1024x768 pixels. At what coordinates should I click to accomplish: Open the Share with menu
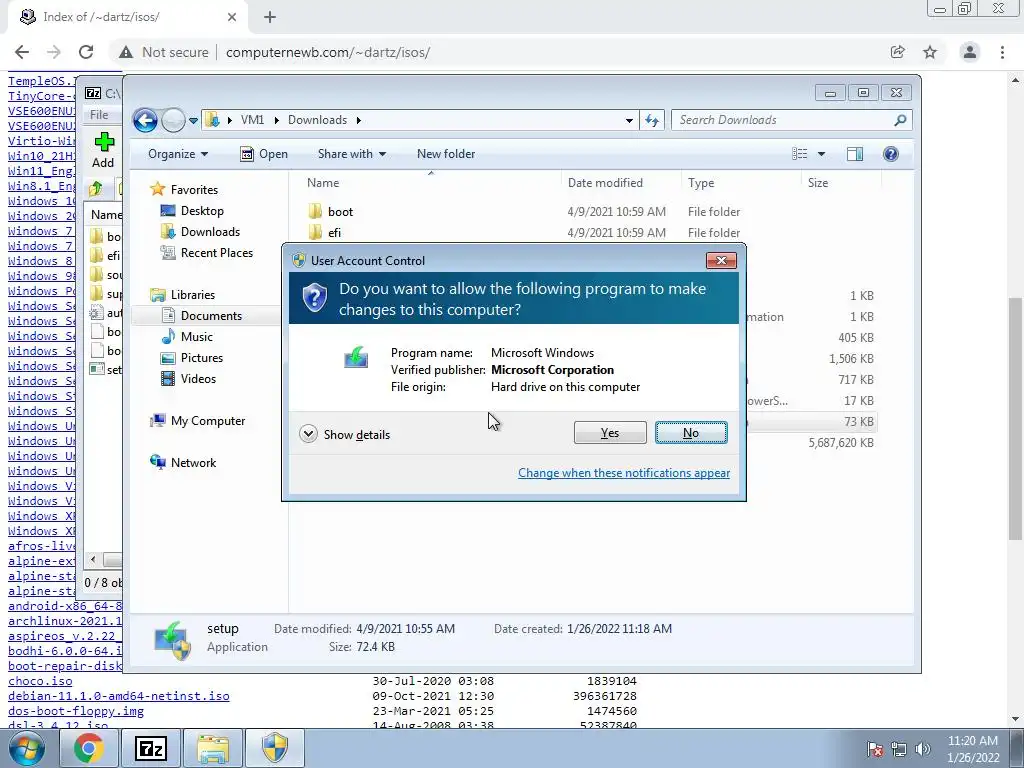pyautogui.click(x=351, y=154)
